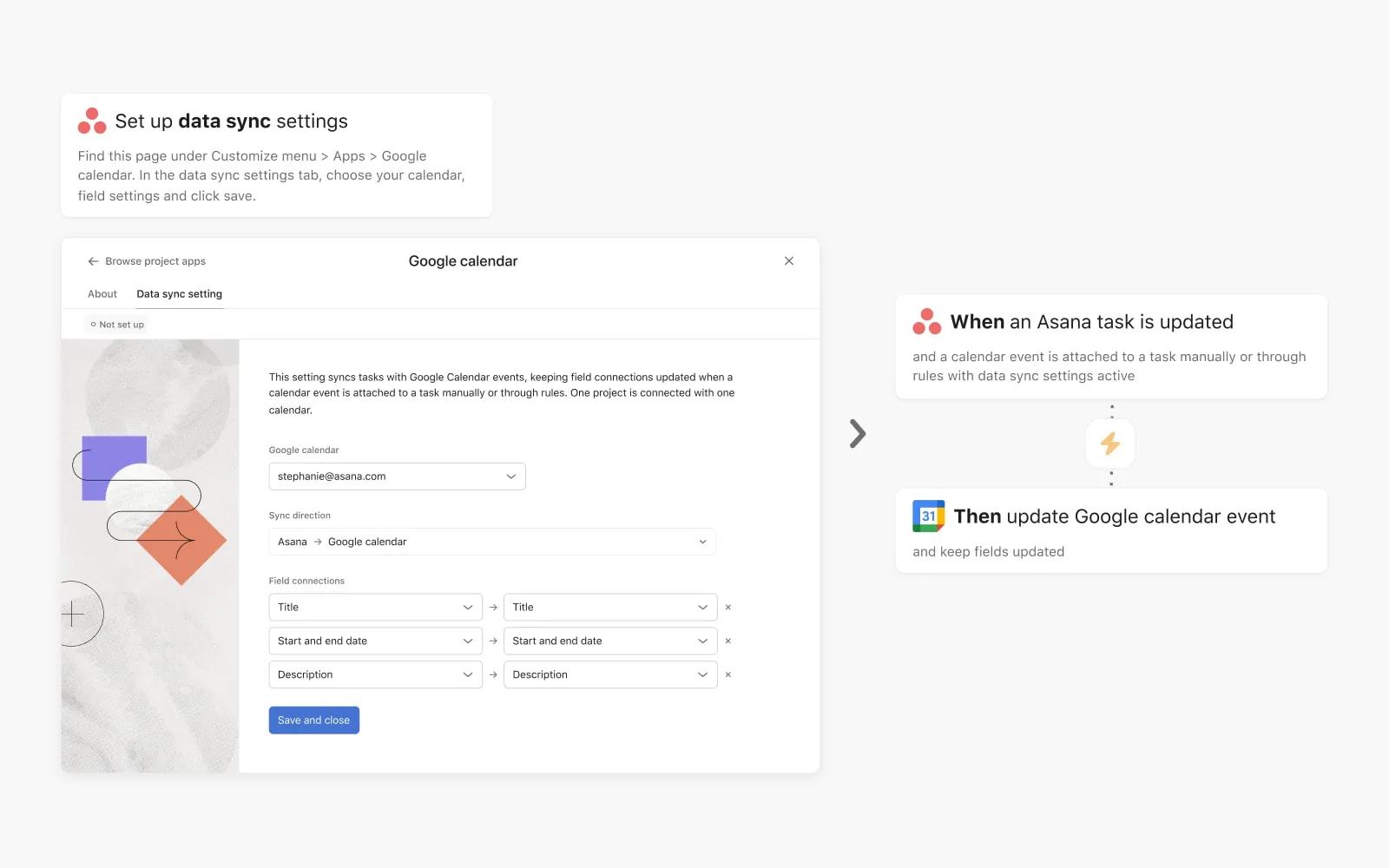This screenshot has width=1389, height=868.
Task: Remove the Title field connection
Action: pyautogui.click(x=727, y=608)
